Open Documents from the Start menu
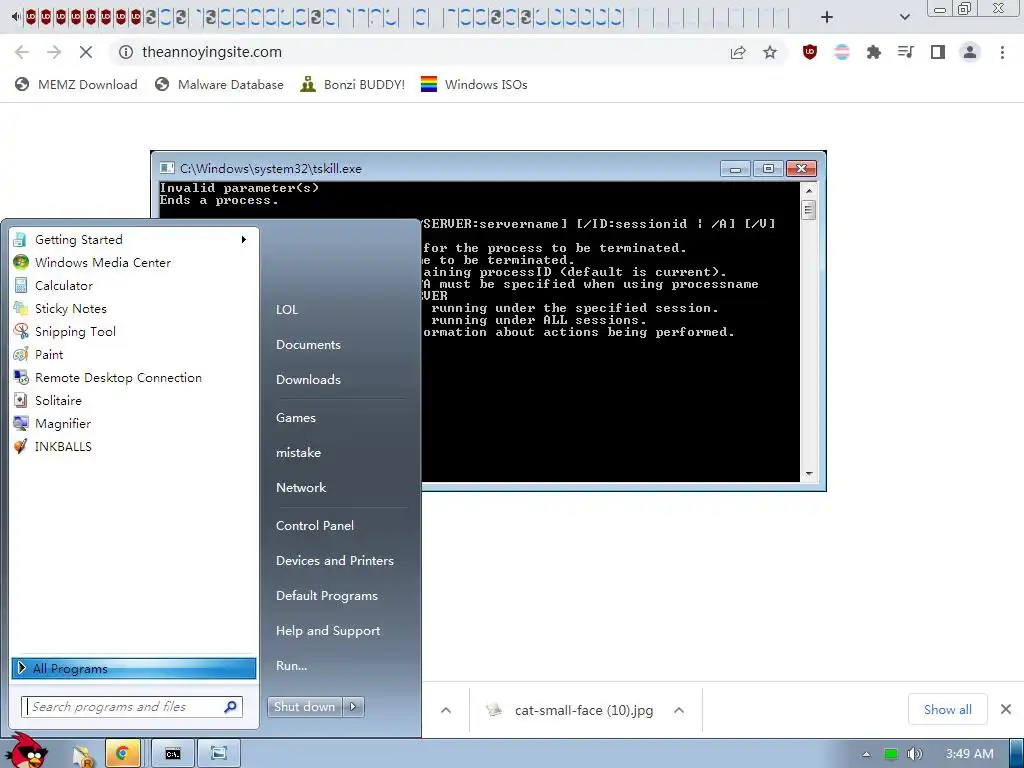The width and height of the screenshot is (1024, 768). 308,345
